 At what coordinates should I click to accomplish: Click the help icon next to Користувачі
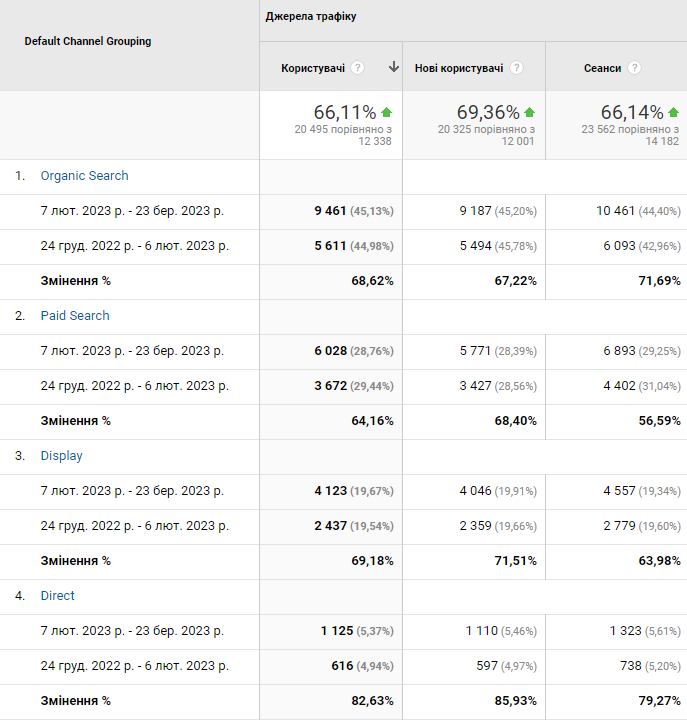[x=358, y=68]
